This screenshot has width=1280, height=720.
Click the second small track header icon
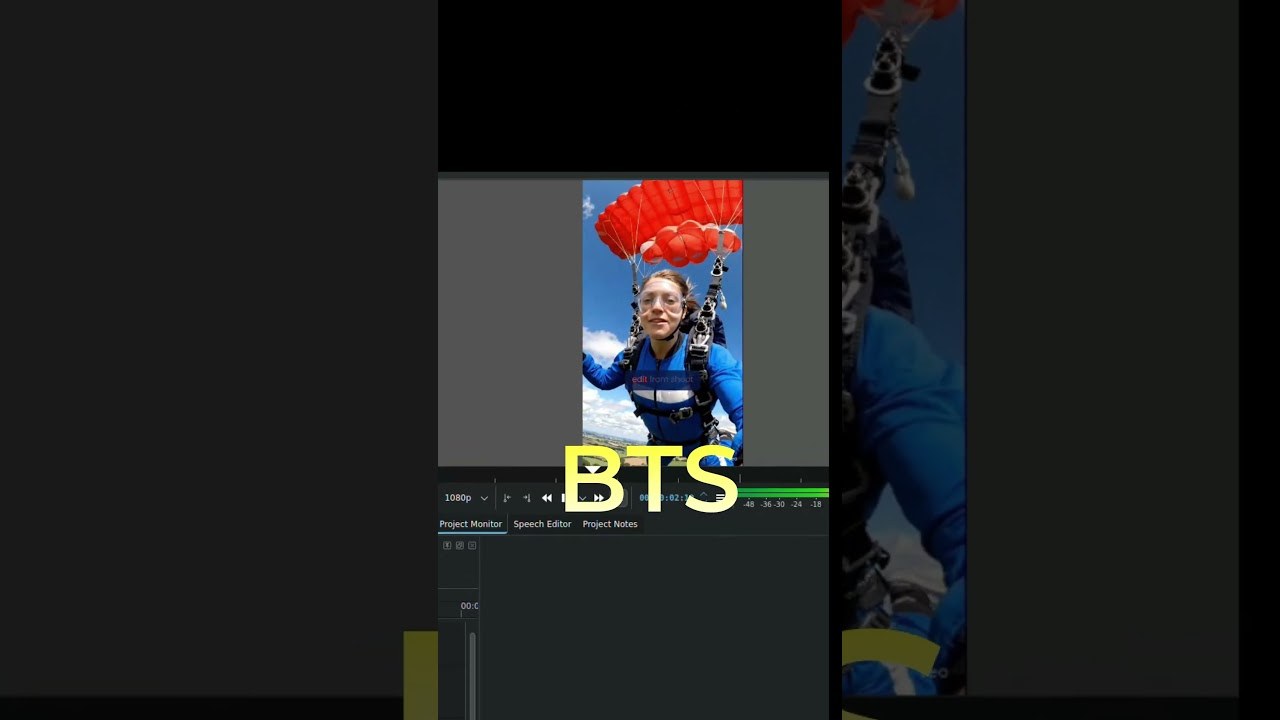[x=459, y=545]
